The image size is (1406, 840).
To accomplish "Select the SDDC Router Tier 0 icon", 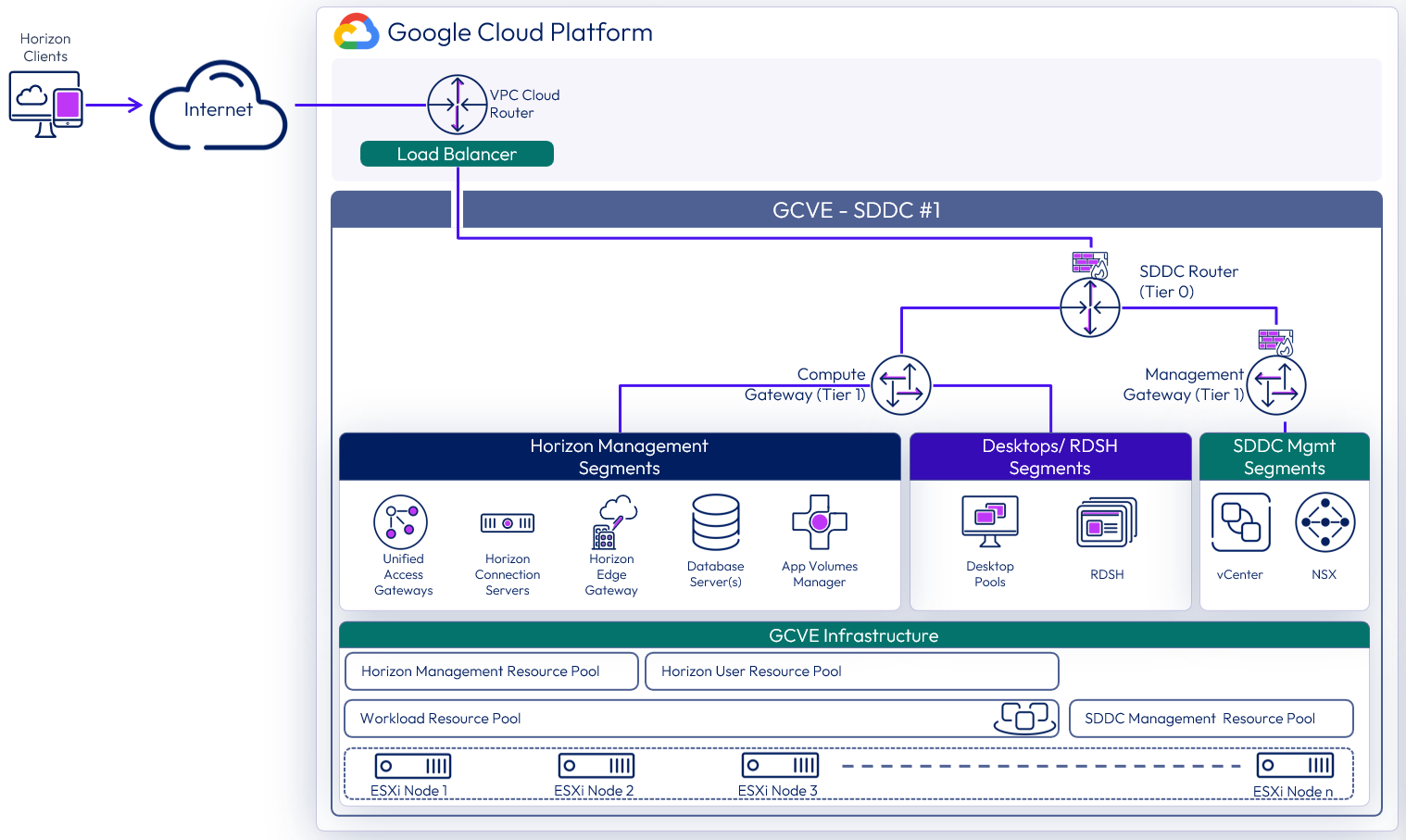I will (1089, 307).
